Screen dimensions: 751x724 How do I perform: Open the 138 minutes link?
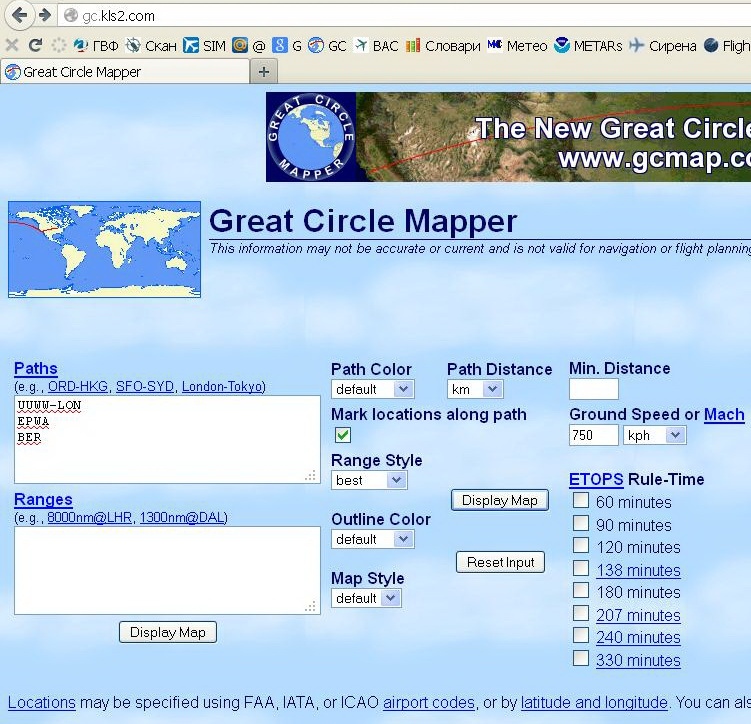[638, 570]
